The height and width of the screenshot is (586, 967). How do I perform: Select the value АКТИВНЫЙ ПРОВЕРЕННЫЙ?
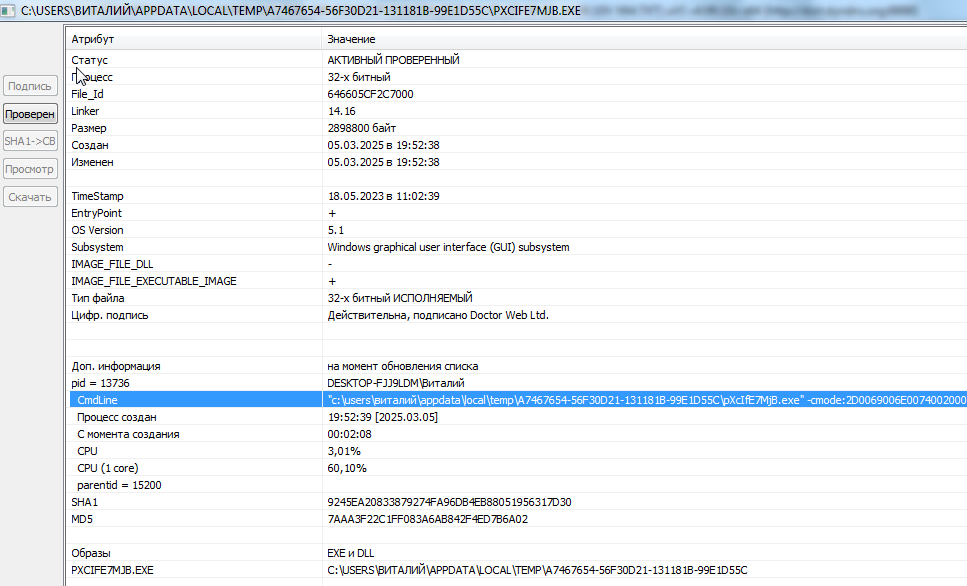[393, 60]
